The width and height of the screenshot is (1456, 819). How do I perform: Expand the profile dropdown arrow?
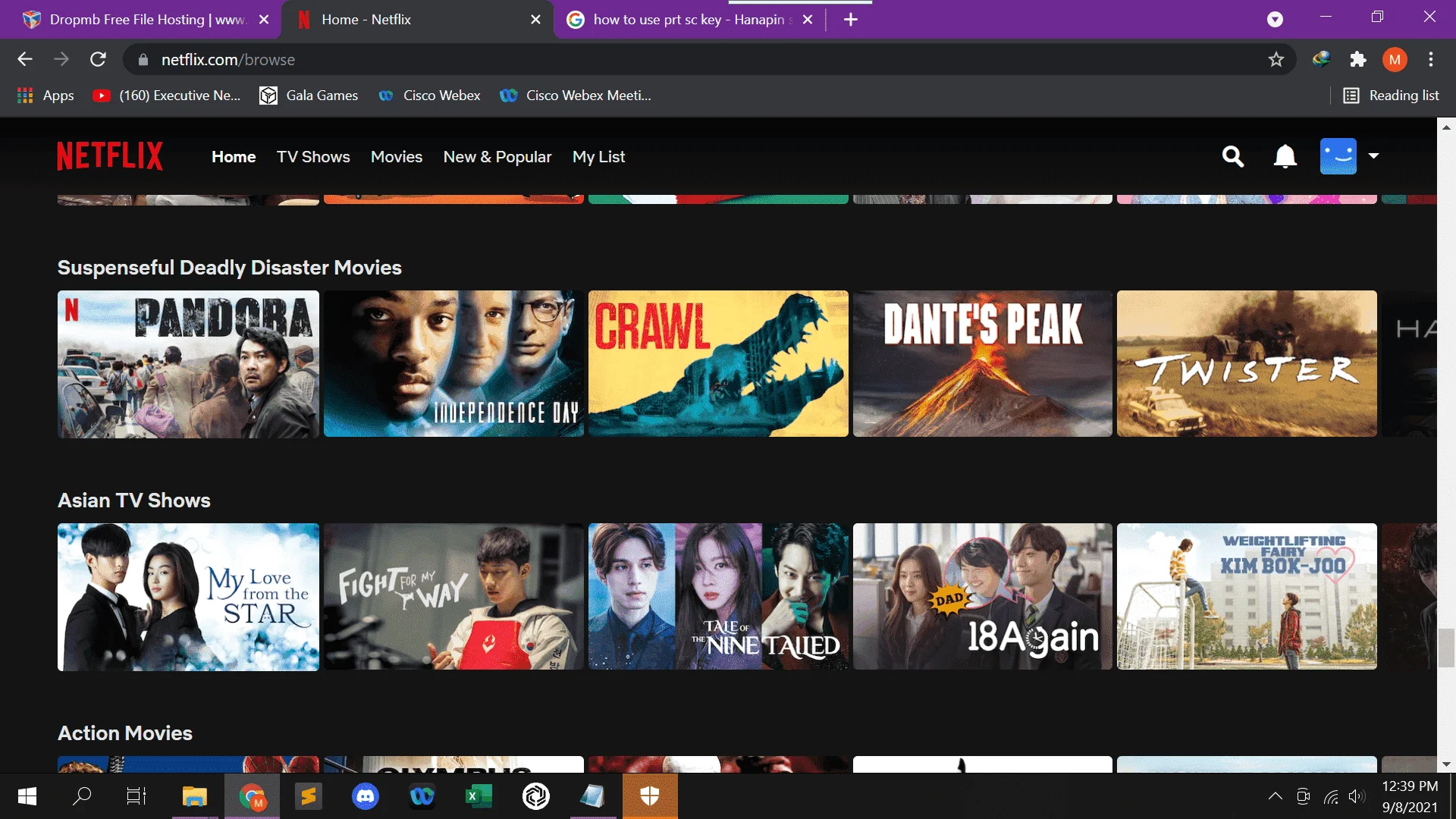coord(1373,156)
